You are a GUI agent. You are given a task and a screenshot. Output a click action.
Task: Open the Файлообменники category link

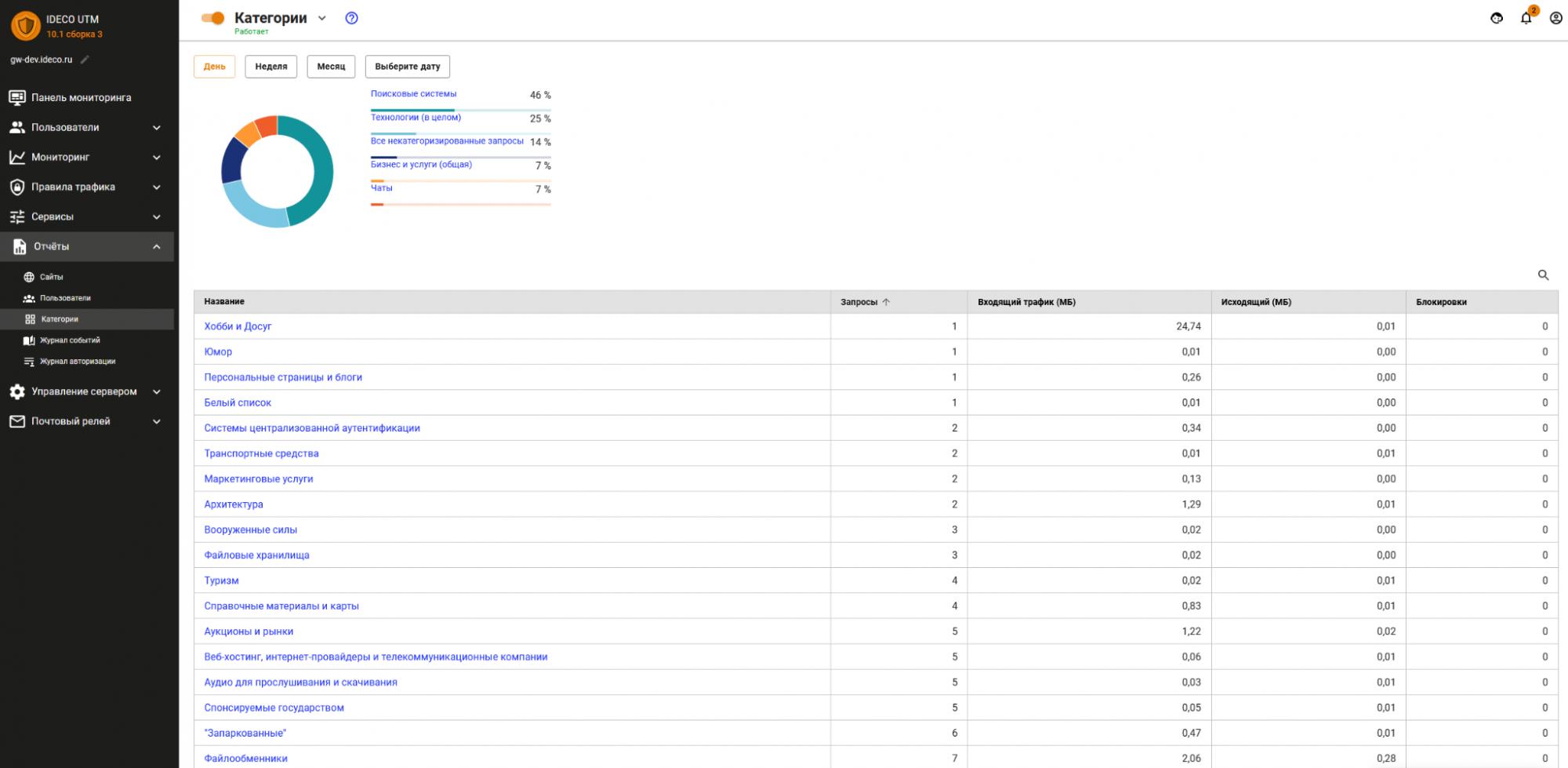[x=246, y=759]
